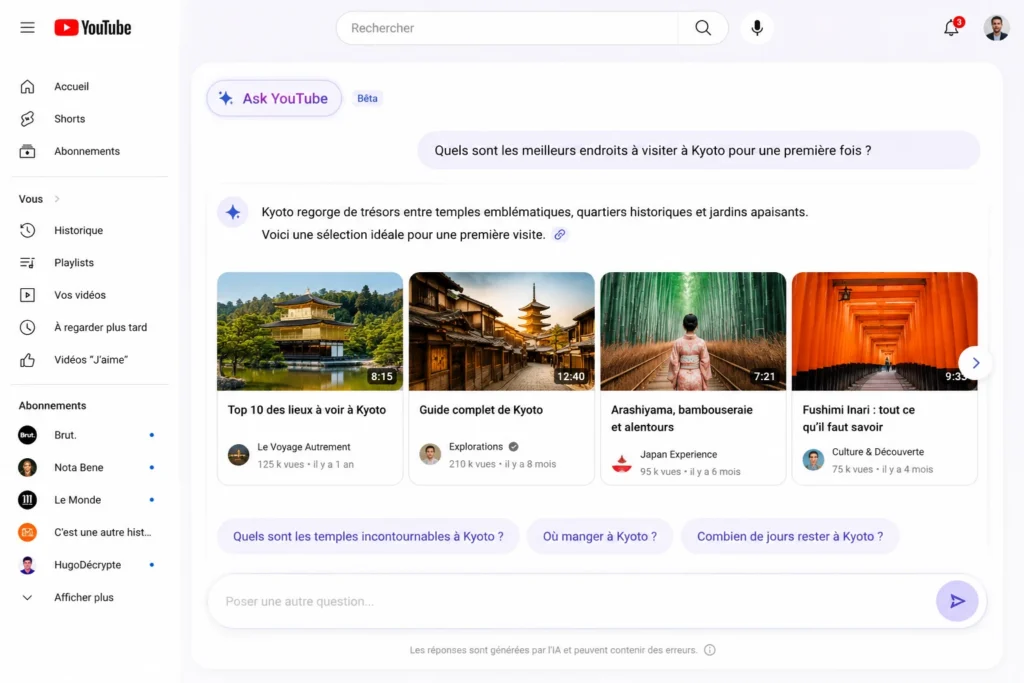Click the YouTube logo
The image size is (1024, 683).
point(93,27)
